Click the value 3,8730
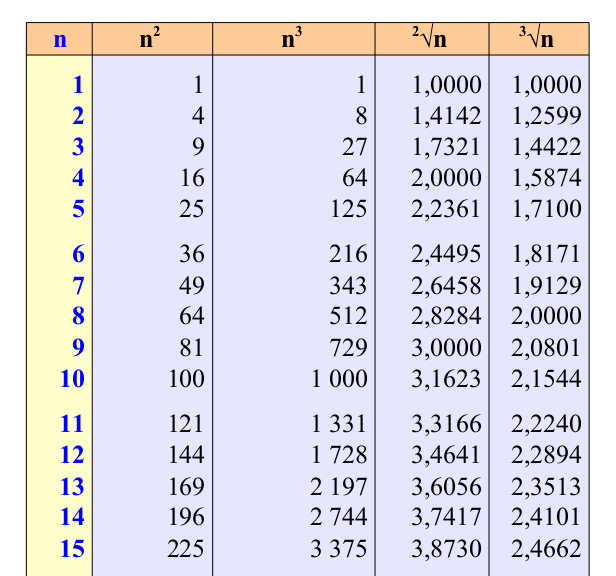Viewport: 616px width, 576px height. (x=447, y=549)
